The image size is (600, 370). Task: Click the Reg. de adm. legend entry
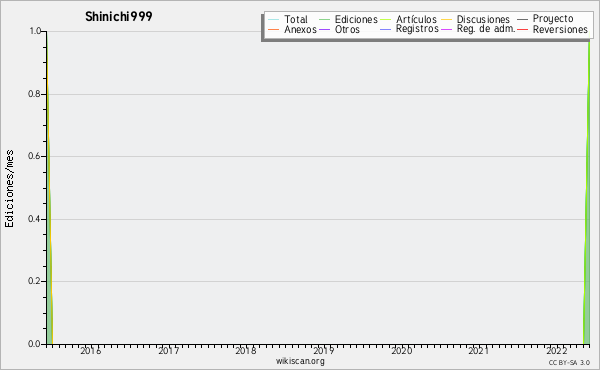(486, 29)
